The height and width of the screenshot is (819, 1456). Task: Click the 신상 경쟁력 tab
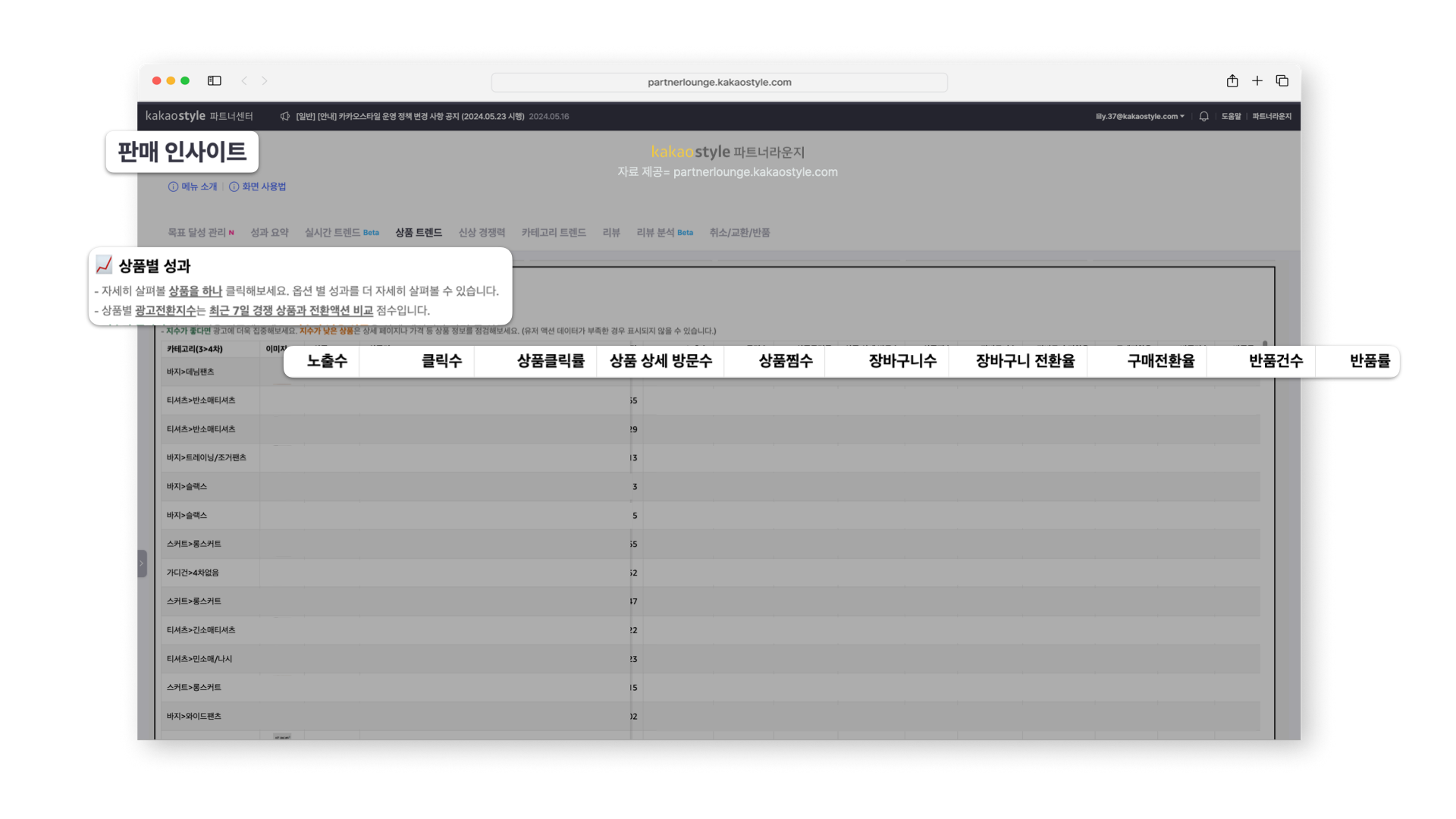(481, 232)
